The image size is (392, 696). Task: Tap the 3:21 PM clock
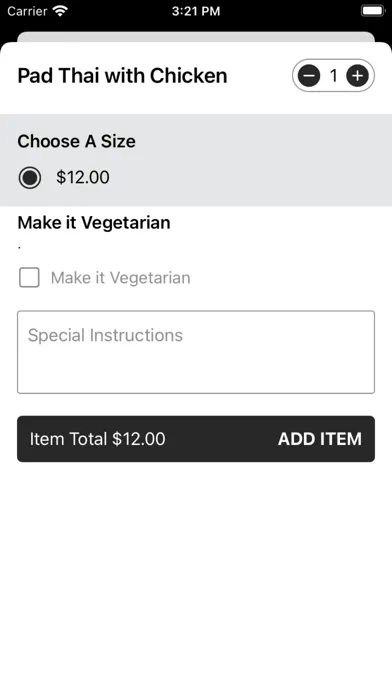pyautogui.click(x=196, y=11)
